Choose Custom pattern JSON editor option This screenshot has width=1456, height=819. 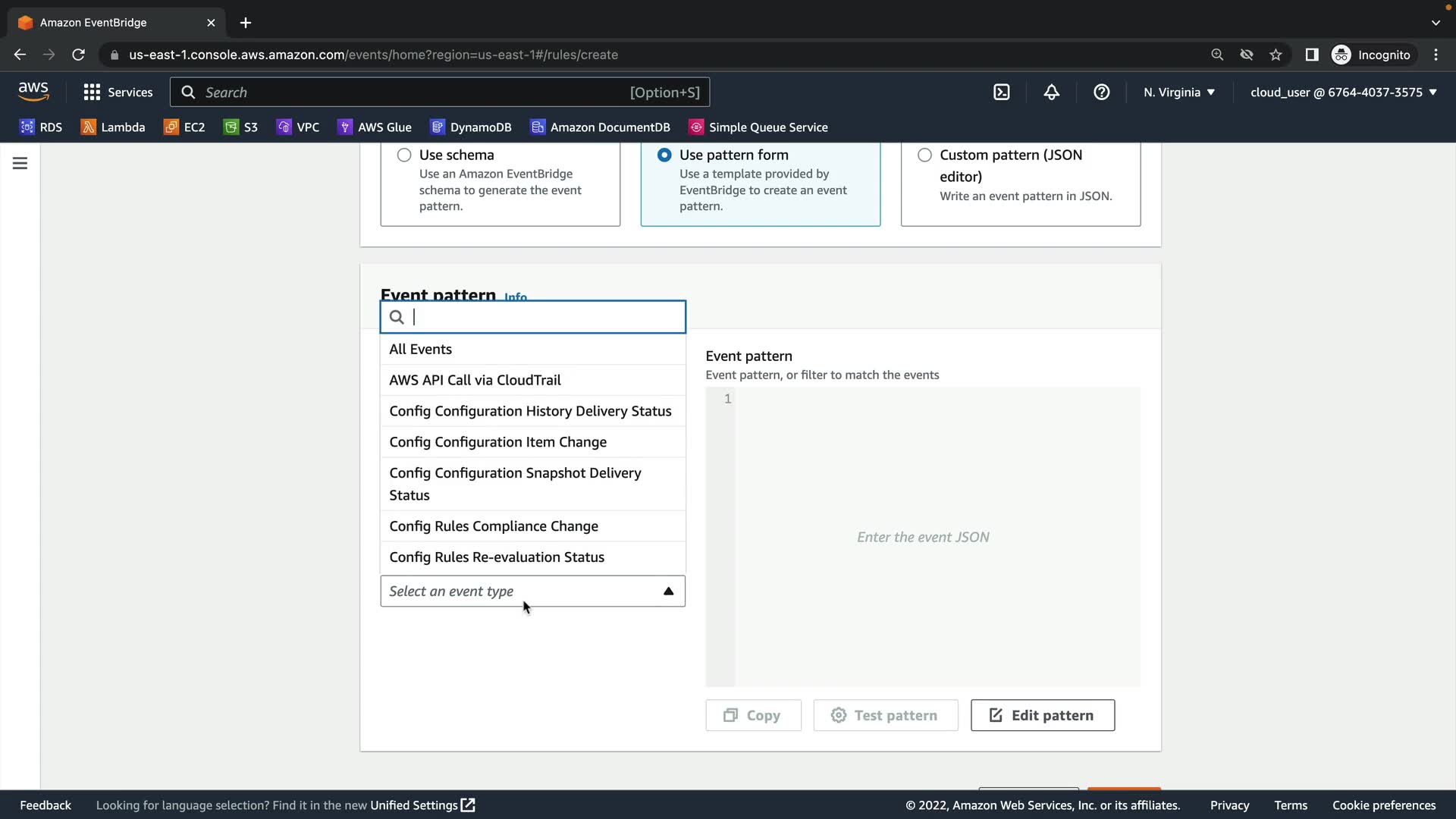click(x=924, y=155)
